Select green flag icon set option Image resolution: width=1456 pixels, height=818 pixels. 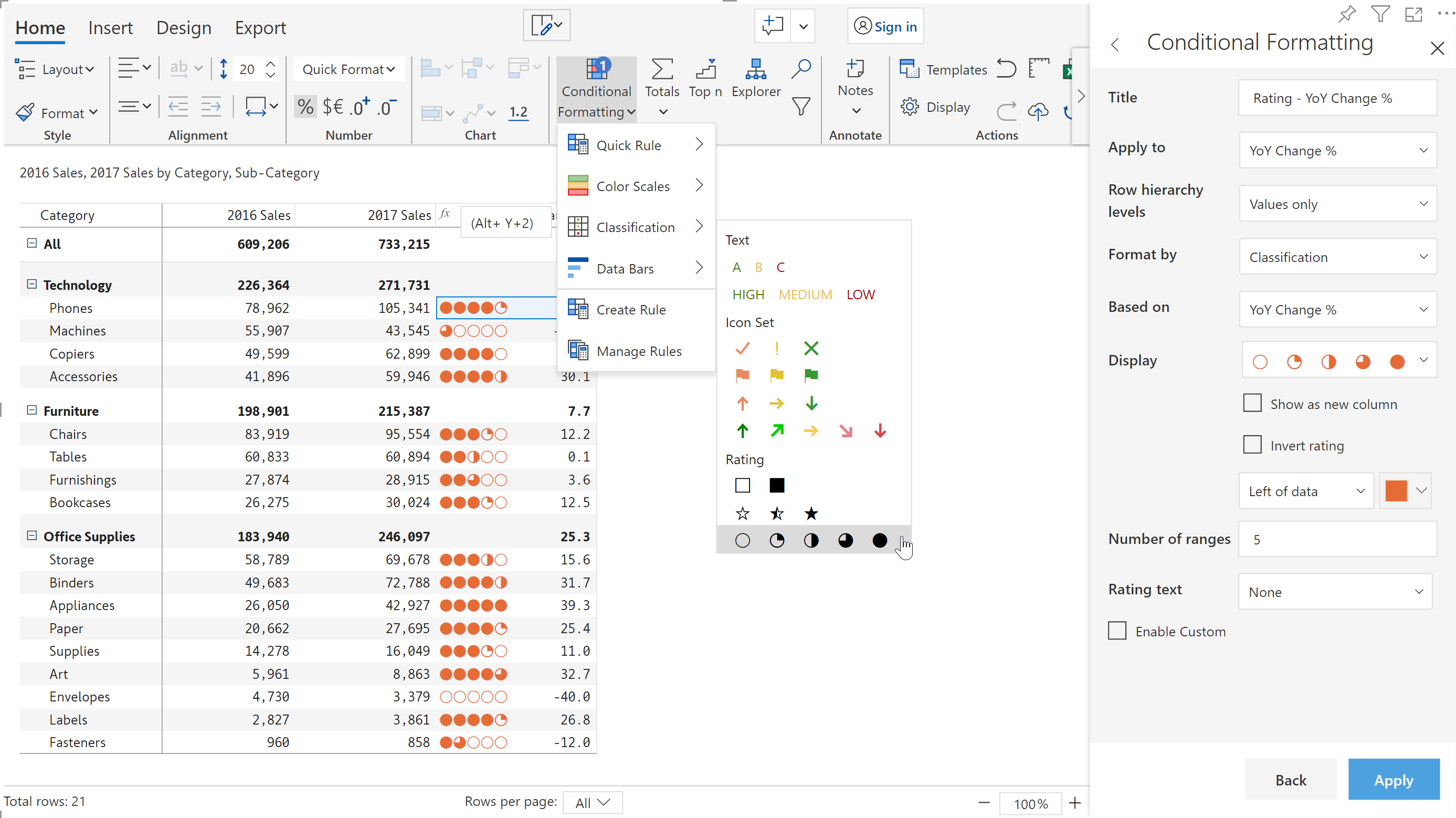pos(810,374)
